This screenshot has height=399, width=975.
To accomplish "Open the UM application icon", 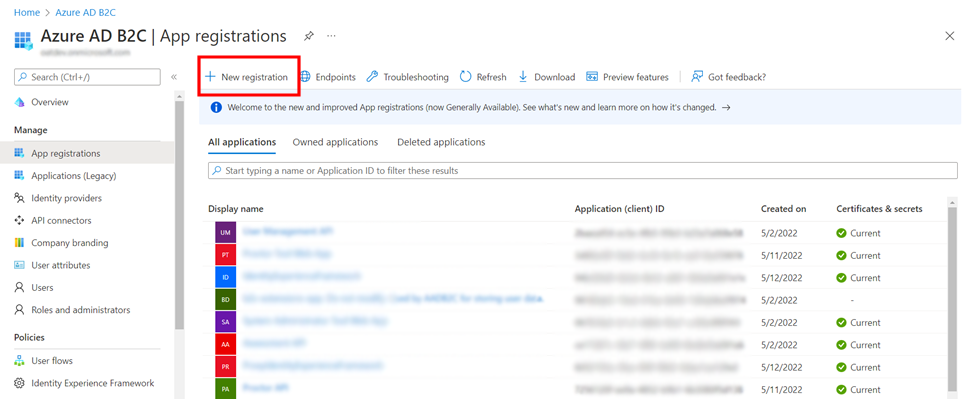I will coord(225,232).
